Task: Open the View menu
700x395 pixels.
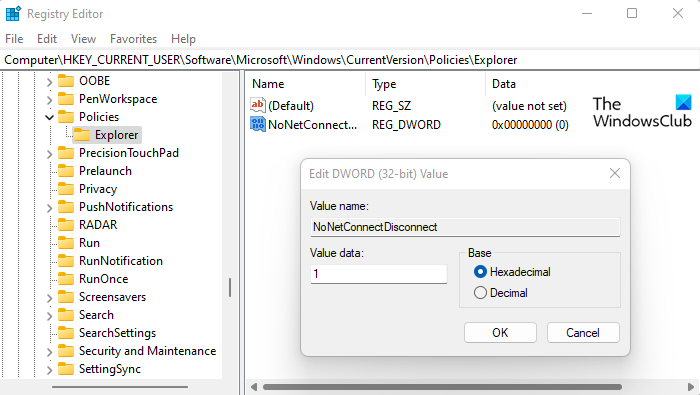Action: coord(83,39)
